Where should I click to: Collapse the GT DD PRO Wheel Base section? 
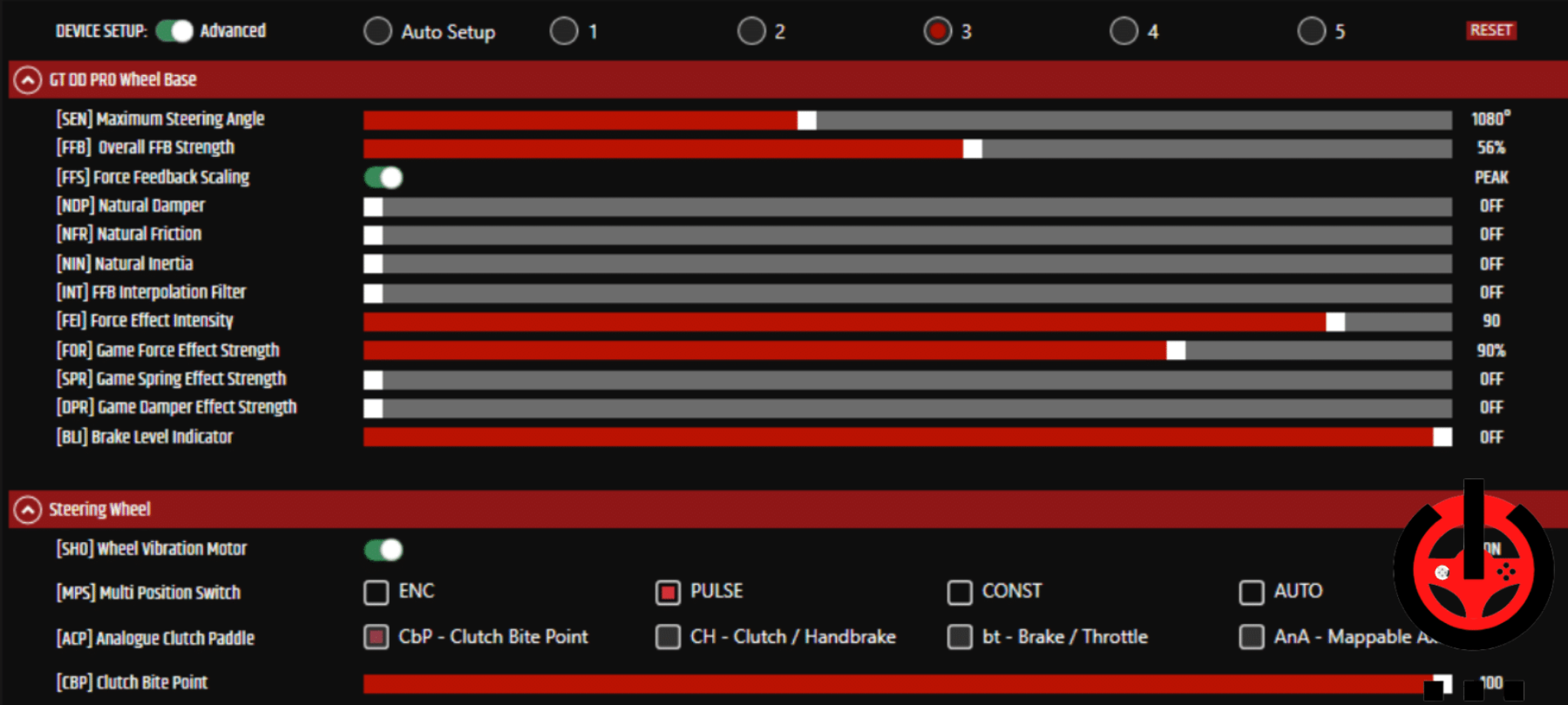pyautogui.click(x=28, y=80)
